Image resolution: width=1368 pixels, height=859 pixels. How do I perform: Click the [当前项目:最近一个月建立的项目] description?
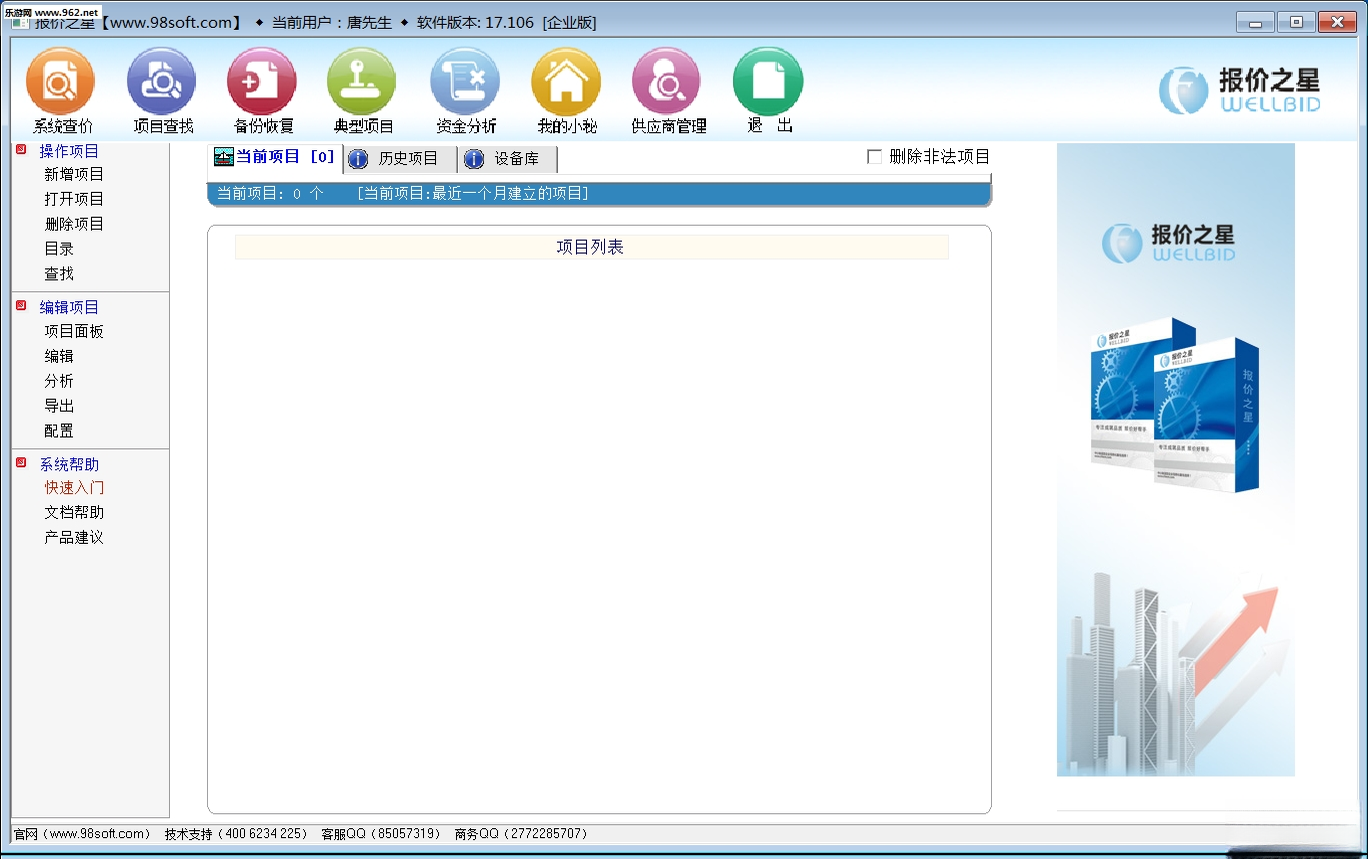click(472, 194)
